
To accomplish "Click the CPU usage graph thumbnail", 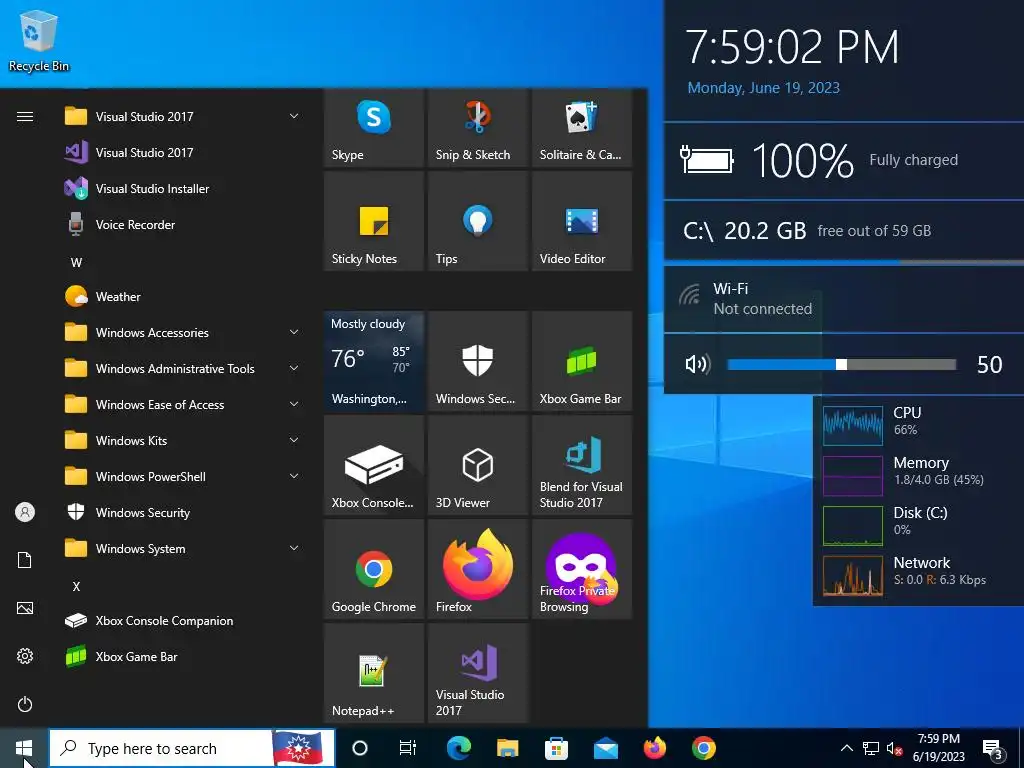I will pyautogui.click(x=852, y=426).
